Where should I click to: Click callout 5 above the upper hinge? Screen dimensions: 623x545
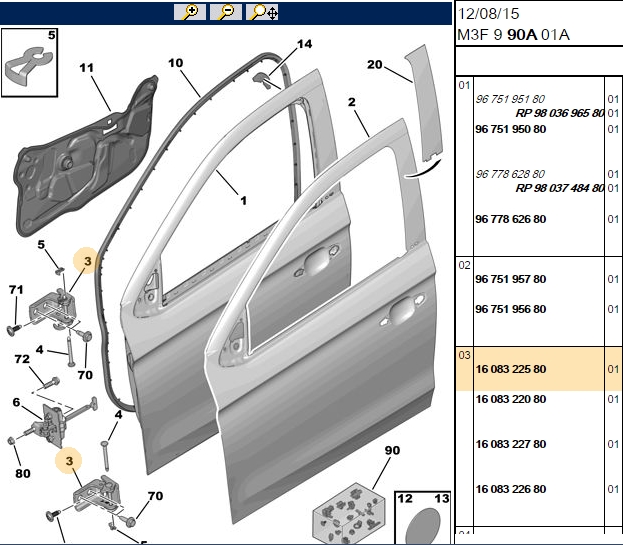pos(41,244)
